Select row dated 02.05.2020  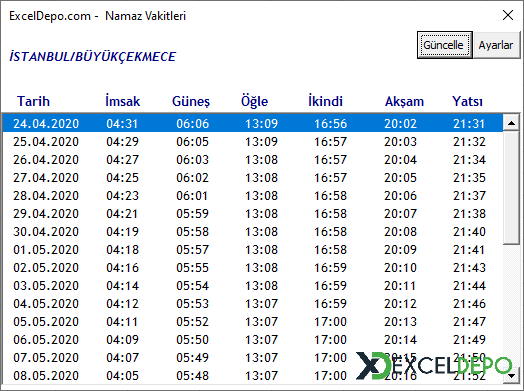[x=253, y=268]
